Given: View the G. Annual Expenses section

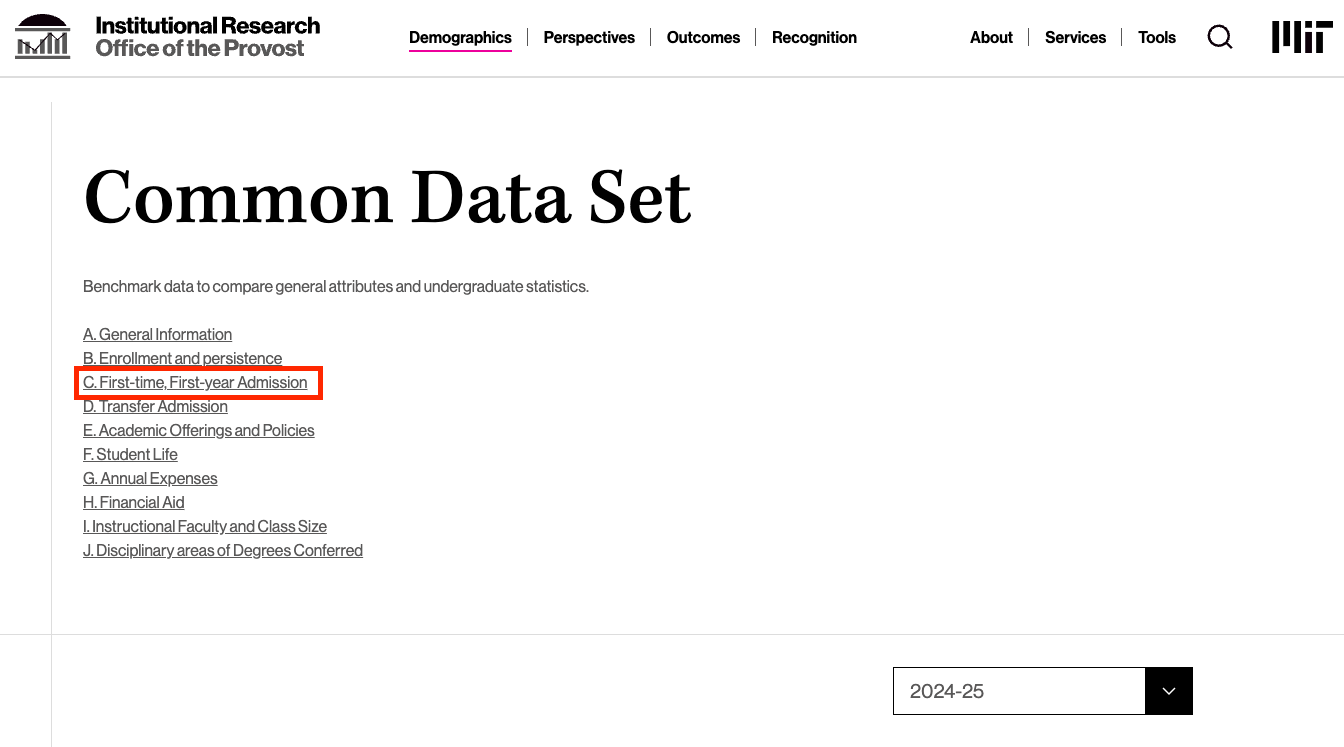Looking at the screenshot, I should pos(150,478).
